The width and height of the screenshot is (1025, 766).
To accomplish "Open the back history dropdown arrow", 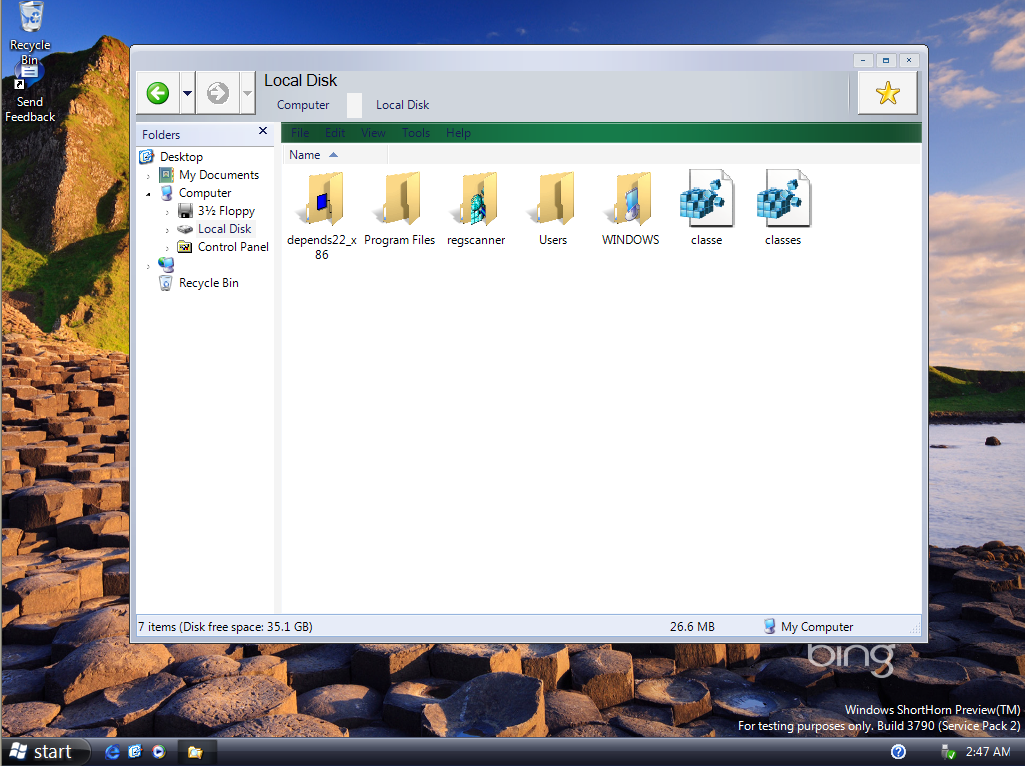I will click(188, 93).
